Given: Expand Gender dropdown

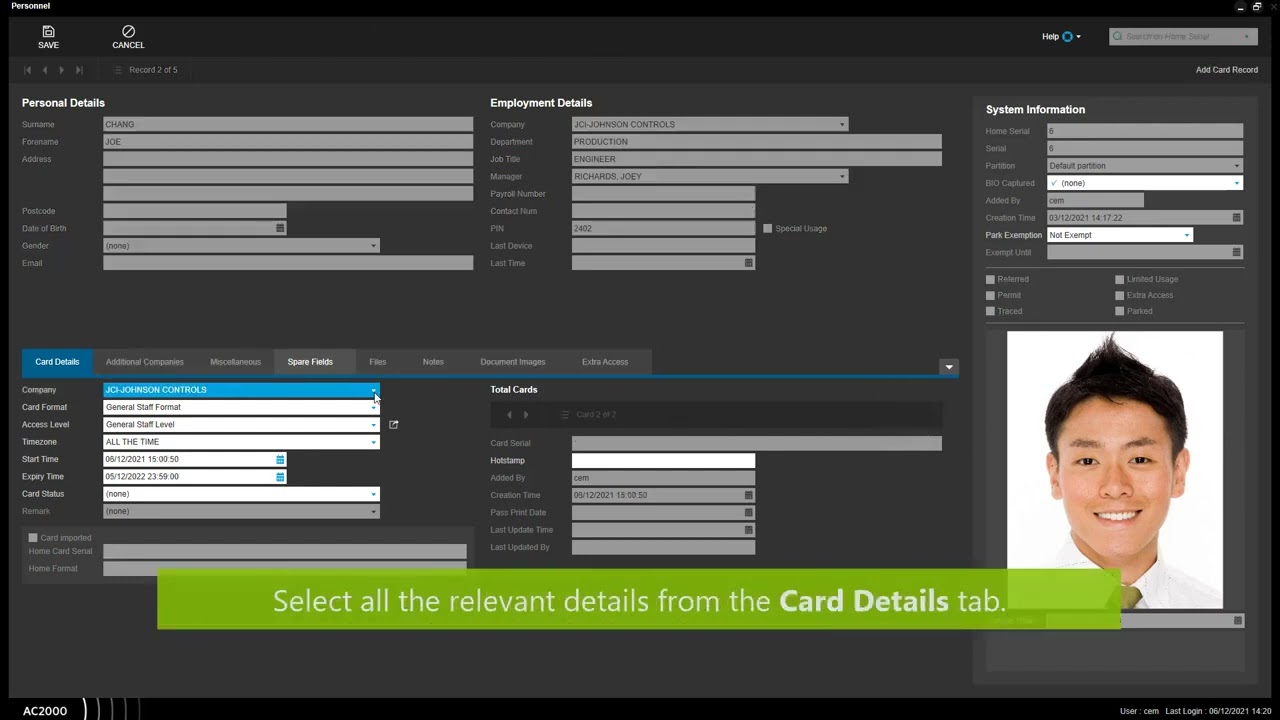Looking at the screenshot, I should click(374, 246).
